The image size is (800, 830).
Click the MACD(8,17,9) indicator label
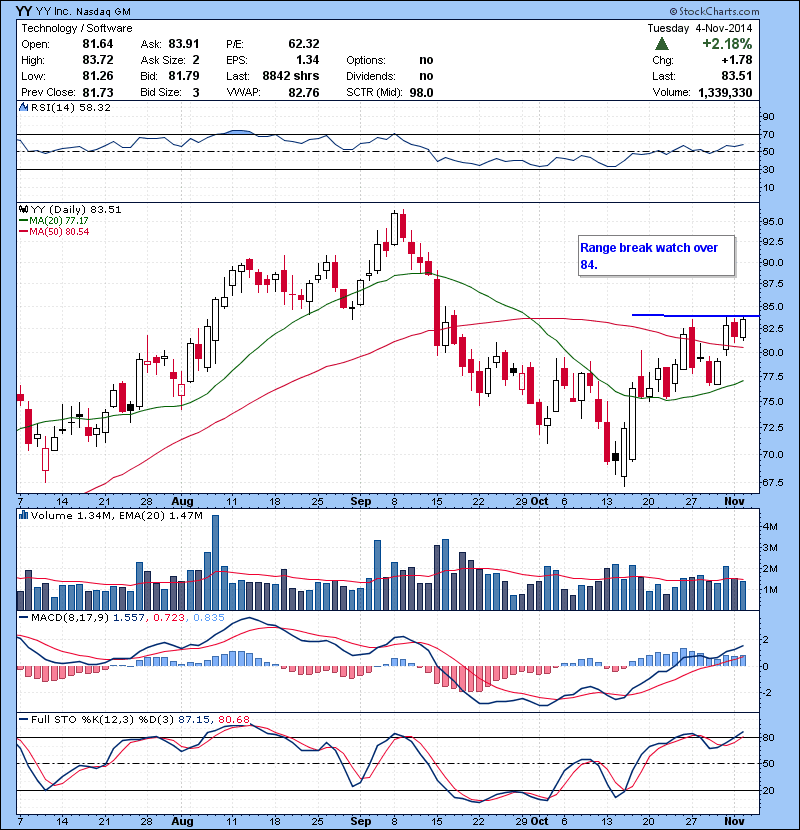[x=71, y=618]
